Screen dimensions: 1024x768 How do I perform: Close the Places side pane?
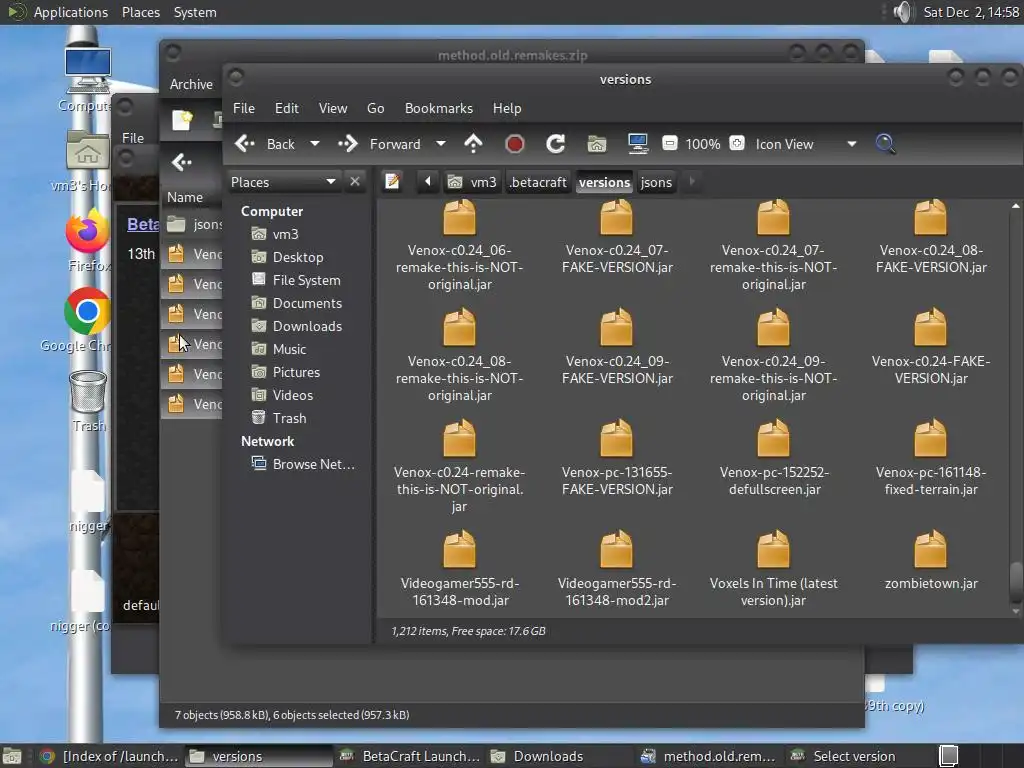point(354,182)
